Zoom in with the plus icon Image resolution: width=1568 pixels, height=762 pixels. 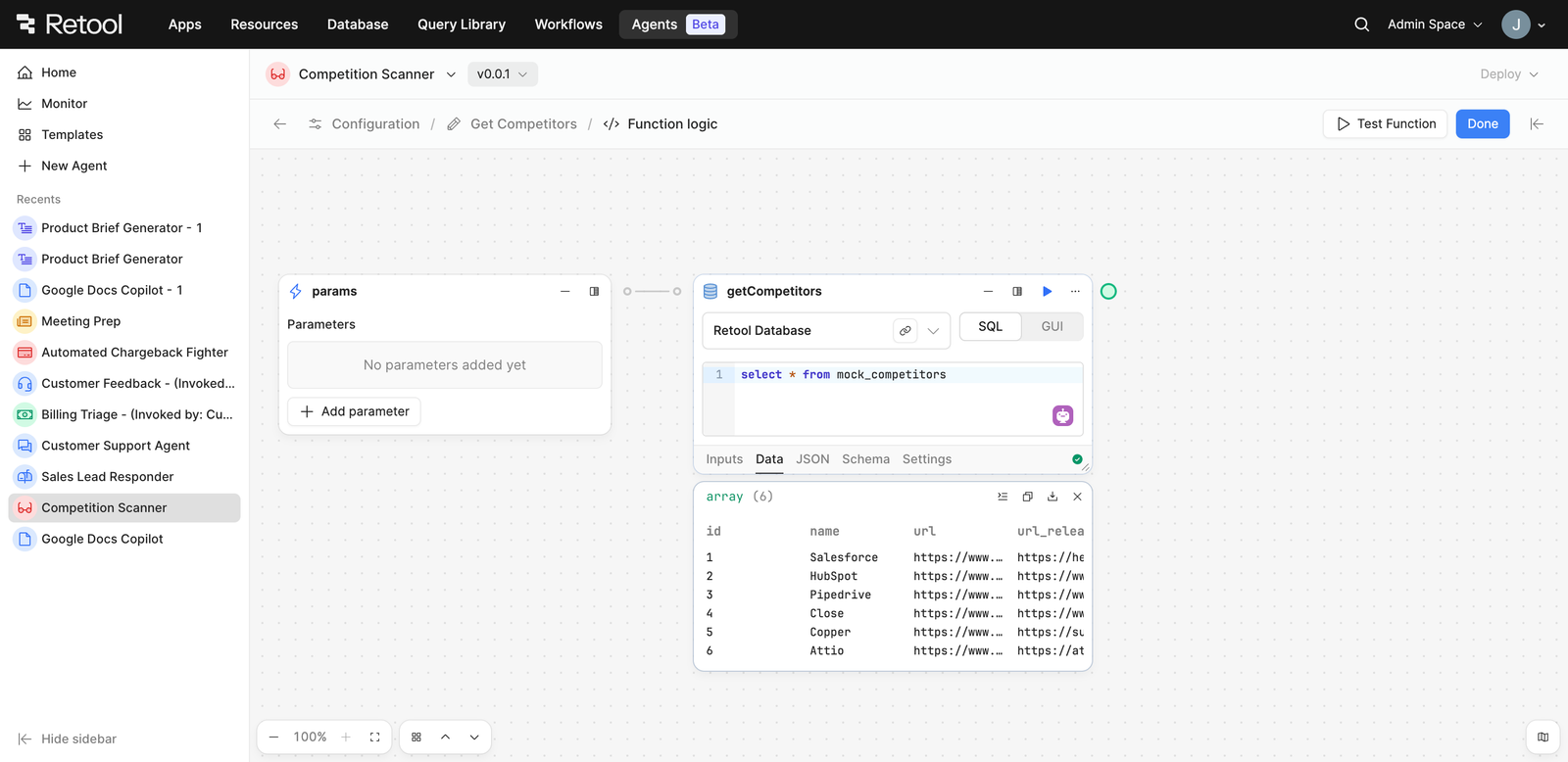346,738
